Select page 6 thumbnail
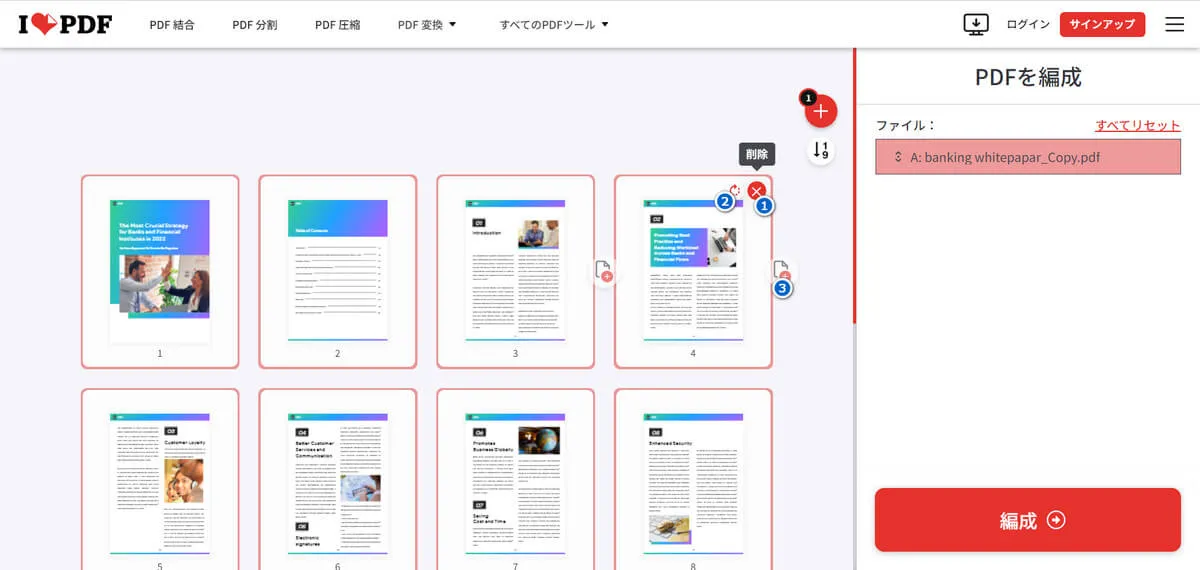Viewport: 1200px width, 570px height. coord(337,479)
